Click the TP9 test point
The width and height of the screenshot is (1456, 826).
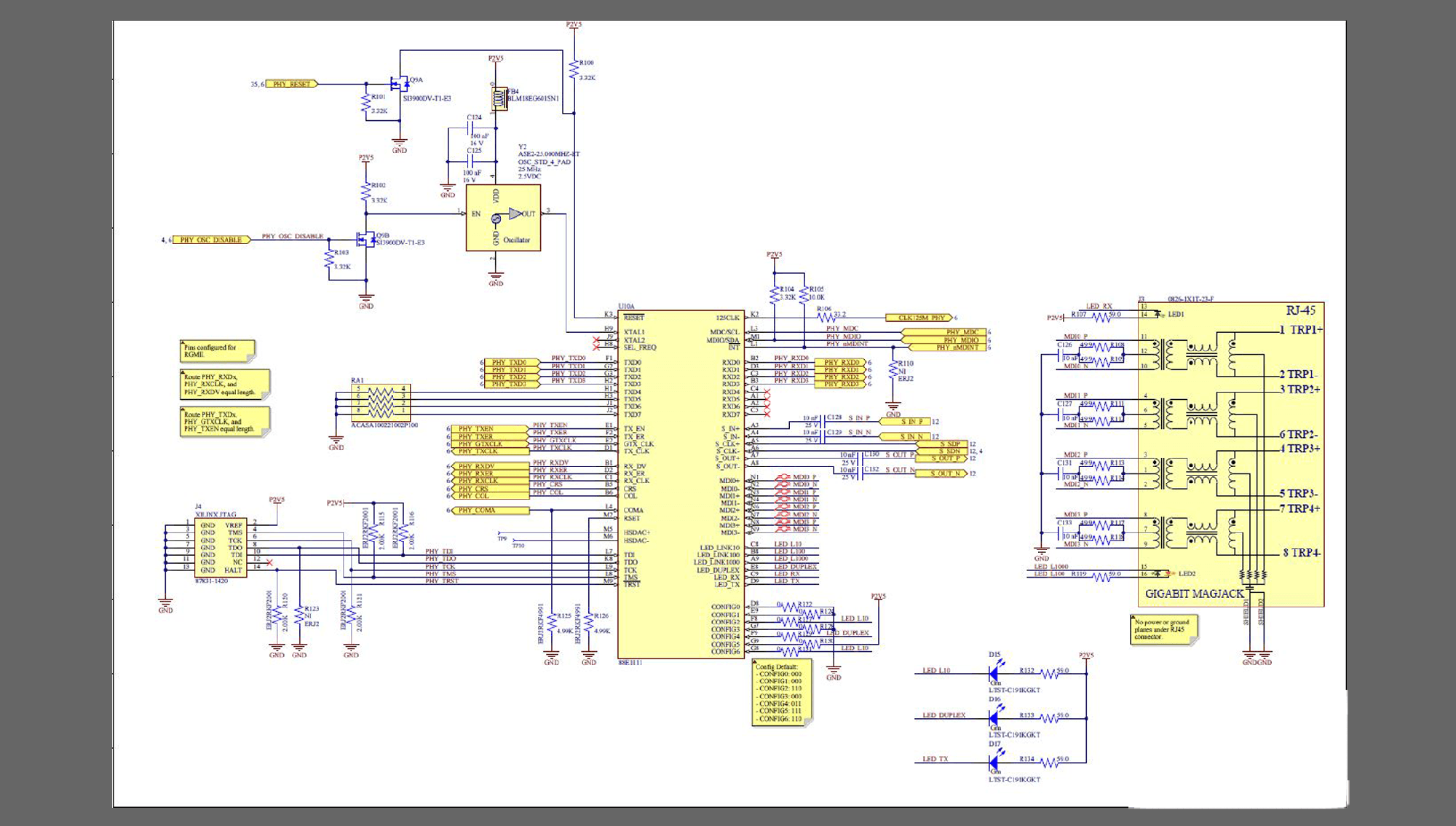[x=504, y=538]
